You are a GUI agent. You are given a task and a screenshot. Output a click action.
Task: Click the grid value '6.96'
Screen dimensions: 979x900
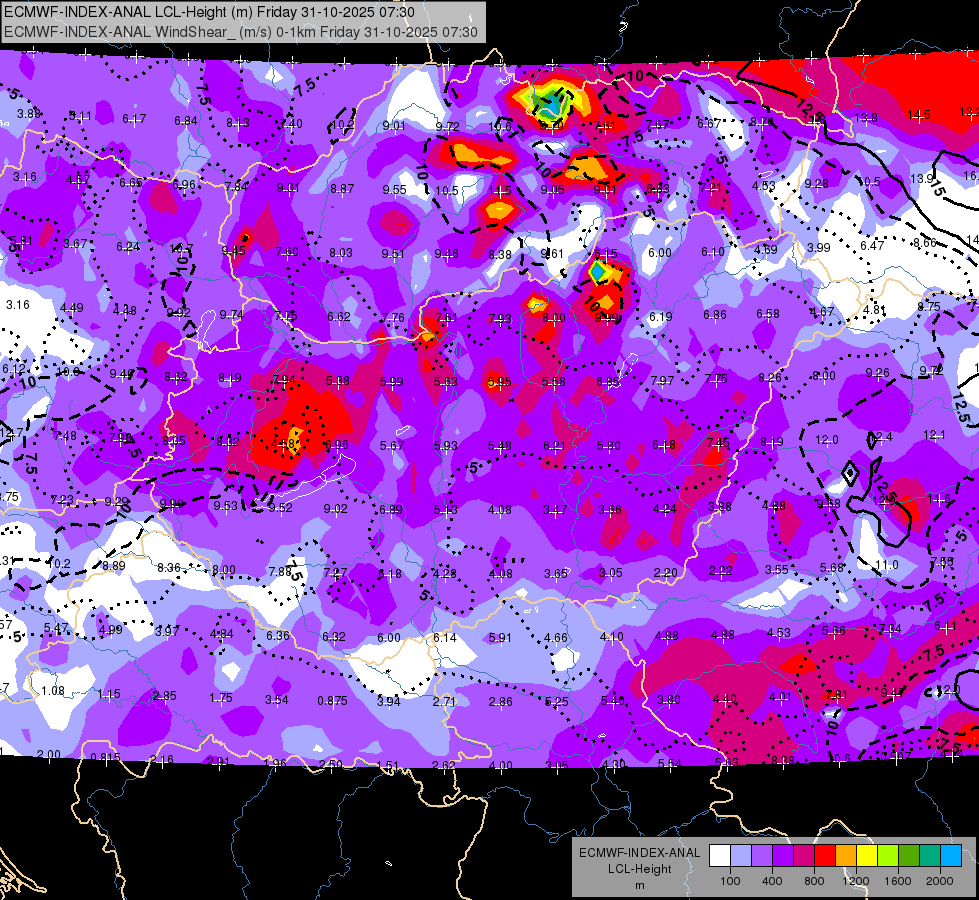[337, 445]
